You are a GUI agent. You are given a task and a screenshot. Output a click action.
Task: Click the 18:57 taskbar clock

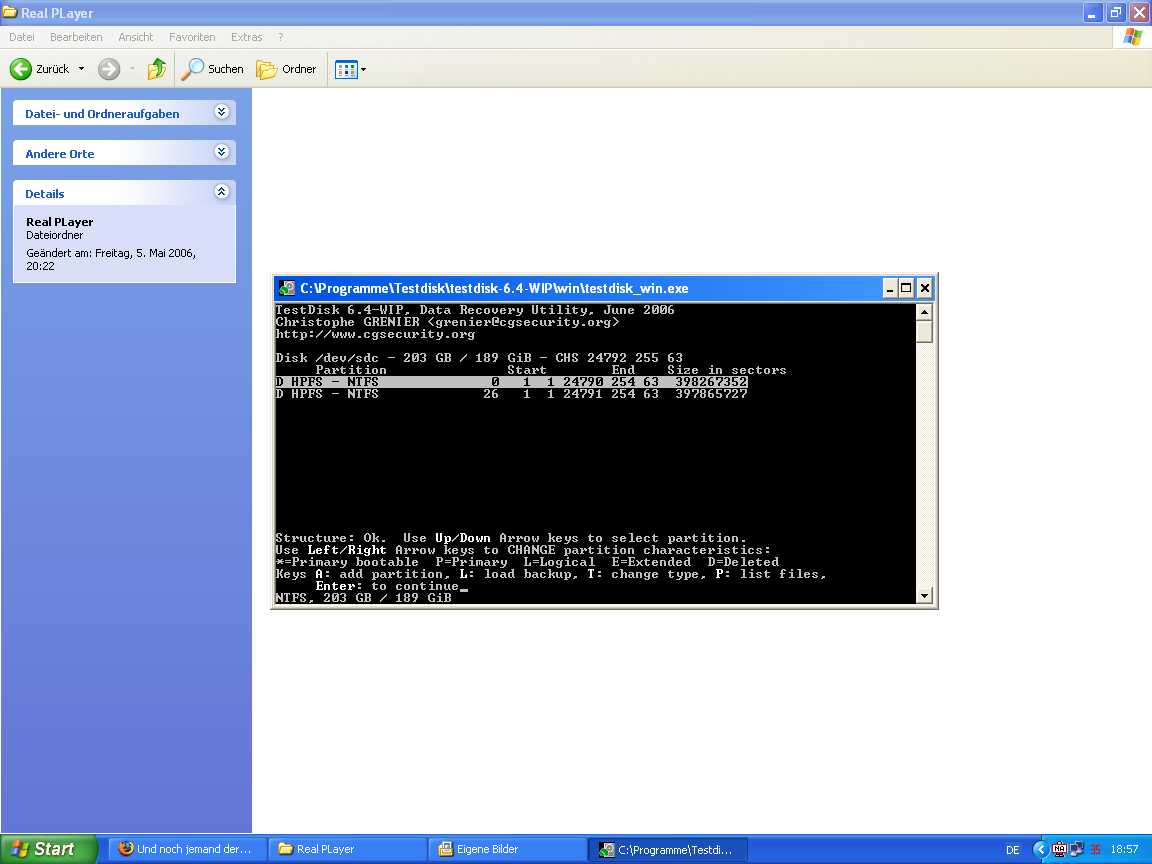1124,849
